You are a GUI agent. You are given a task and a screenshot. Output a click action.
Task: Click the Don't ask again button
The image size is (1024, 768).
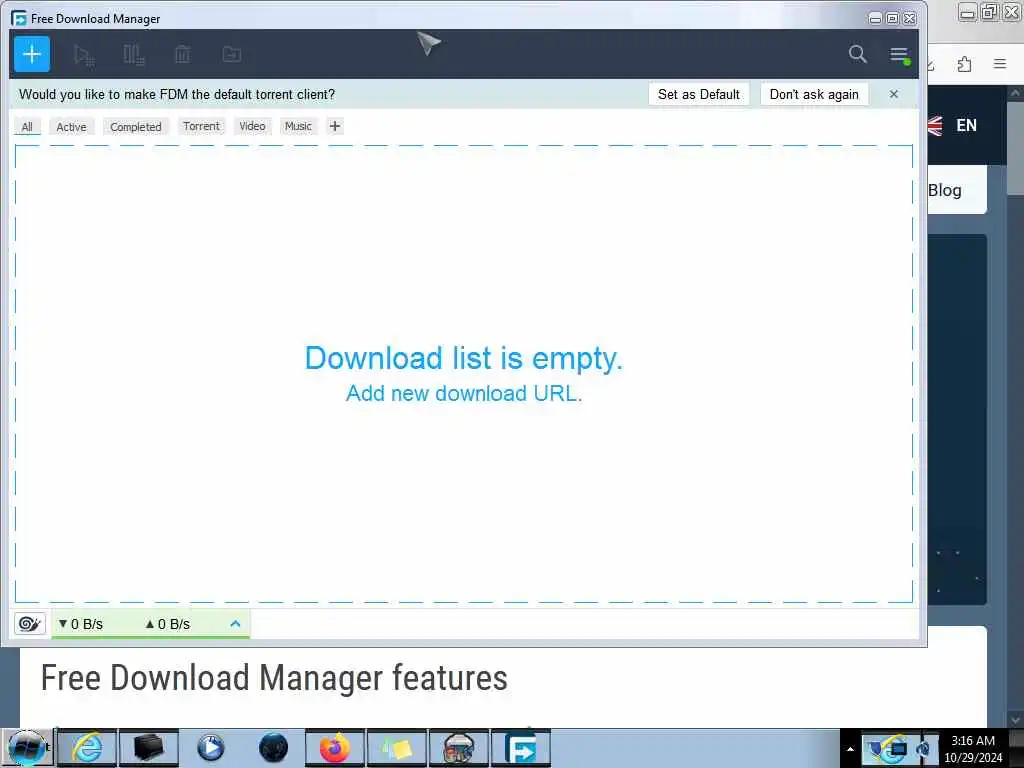[x=814, y=94]
